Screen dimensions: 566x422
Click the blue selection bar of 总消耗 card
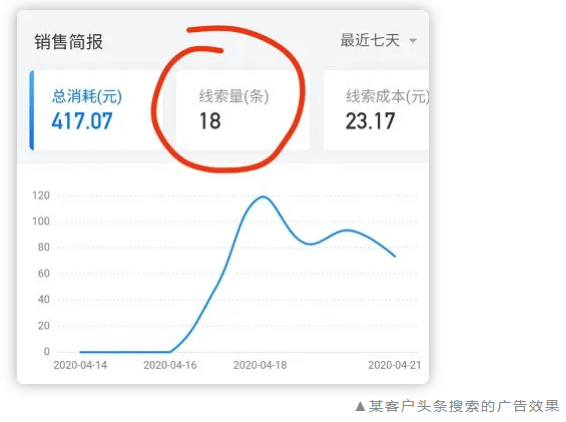tap(32, 110)
